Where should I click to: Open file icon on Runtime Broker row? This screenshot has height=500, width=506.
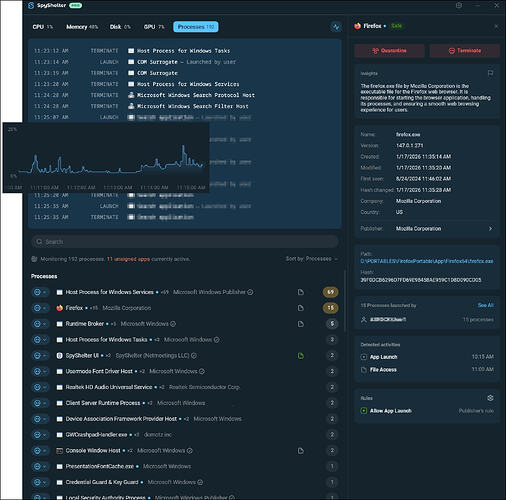300,324
